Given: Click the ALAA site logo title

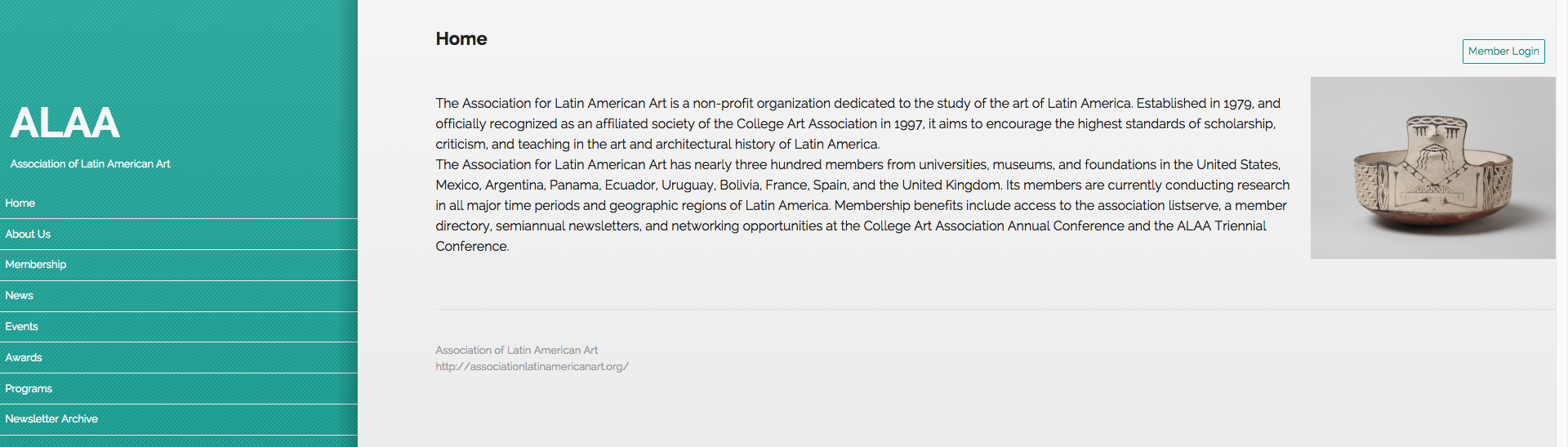Looking at the screenshot, I should click(x=65, y=123).
